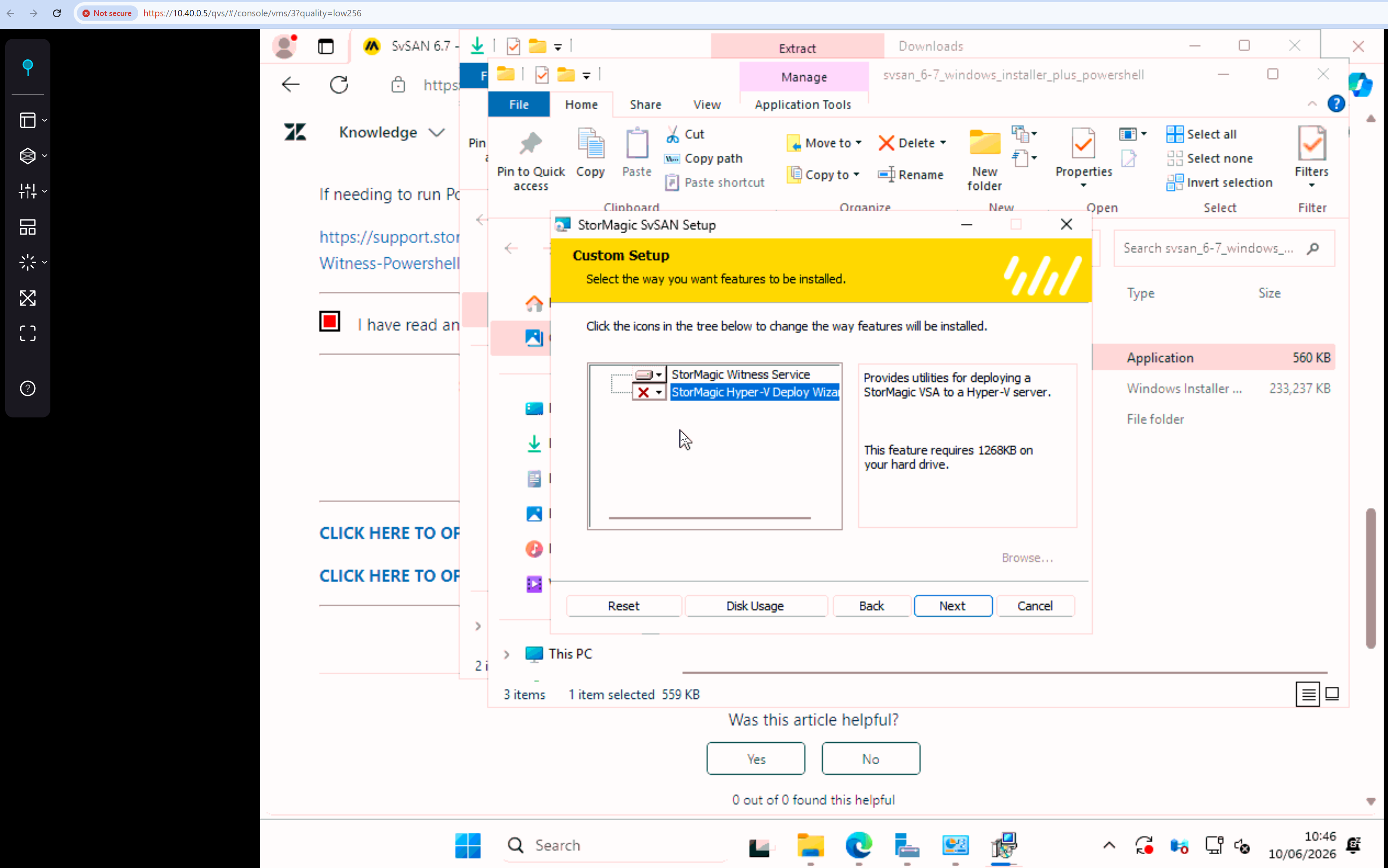Click Yes under 'Was this article helpful?'
The image size is (1388, 868).
point(756,758)
